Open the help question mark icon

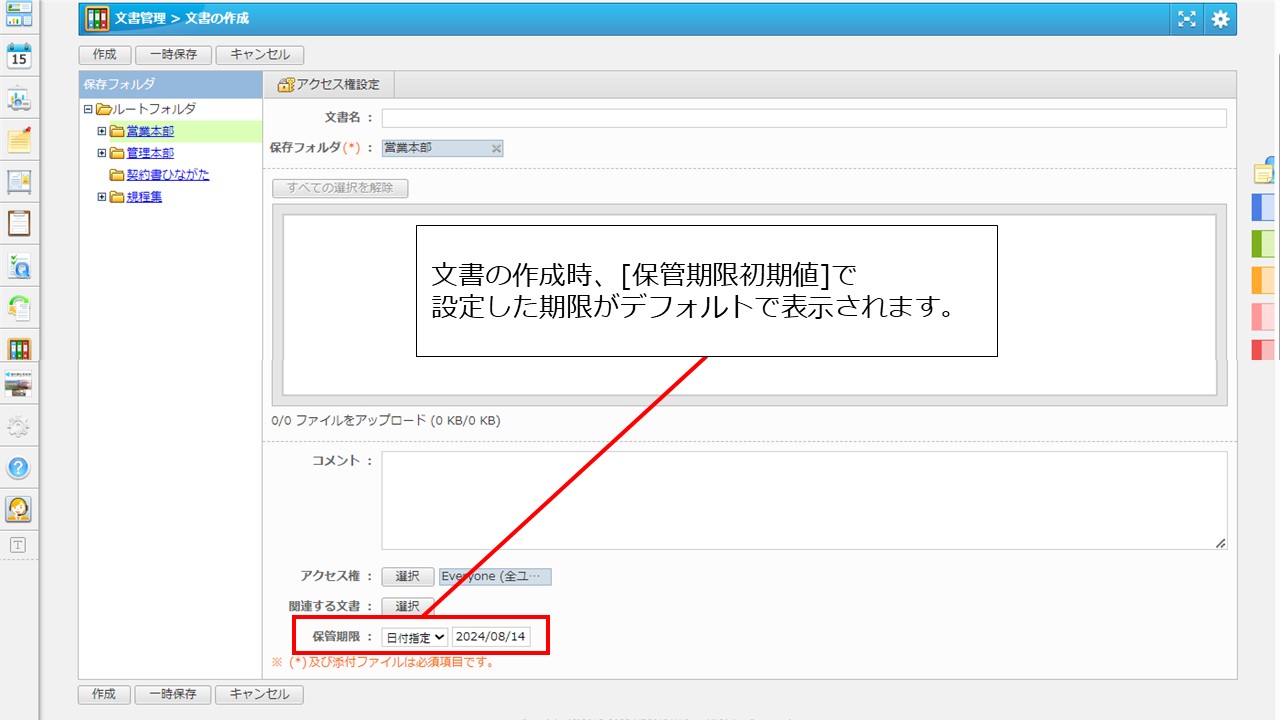click(18, 468)
